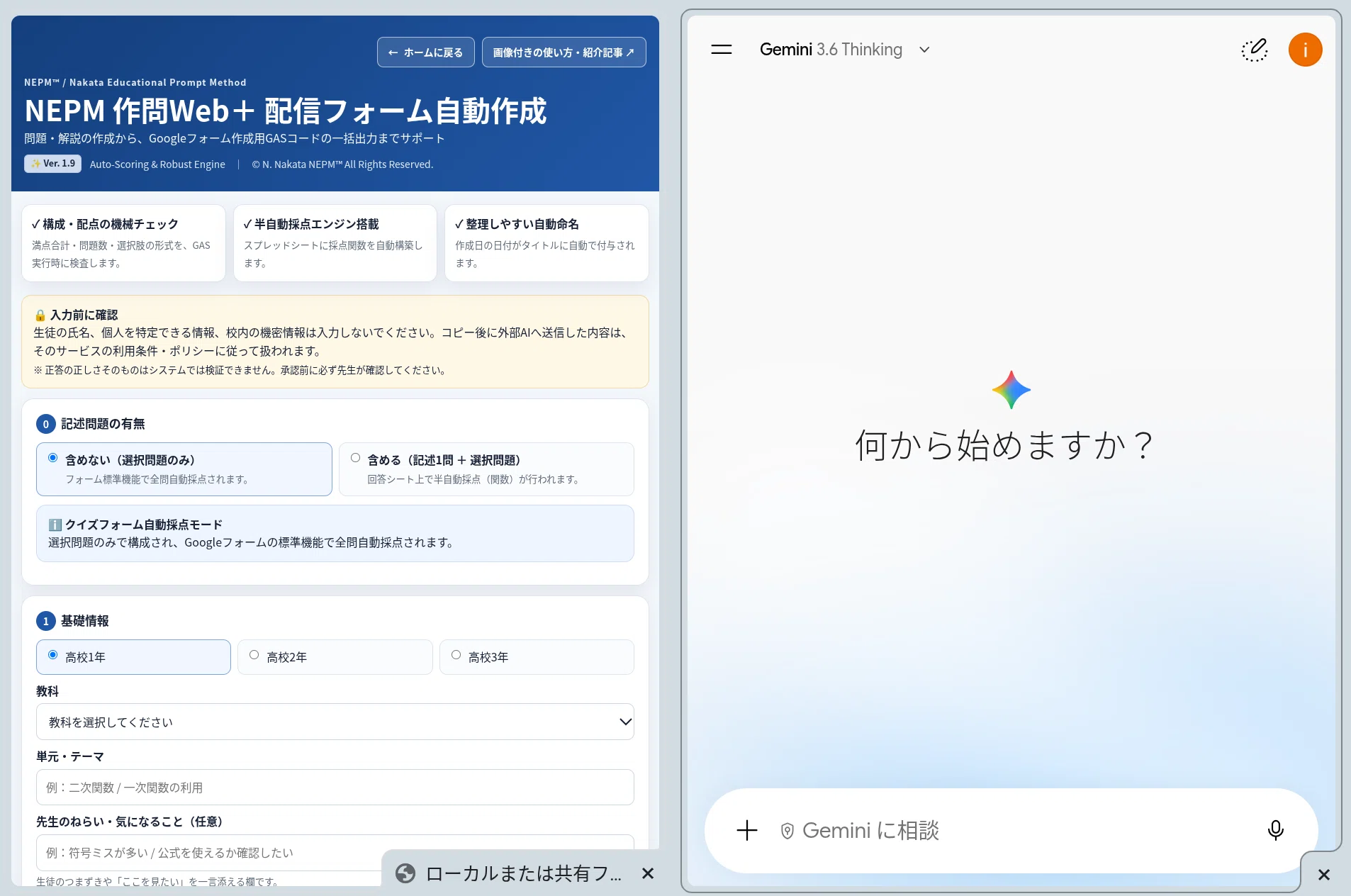Click ホームに戻る button

coord(425,52)
